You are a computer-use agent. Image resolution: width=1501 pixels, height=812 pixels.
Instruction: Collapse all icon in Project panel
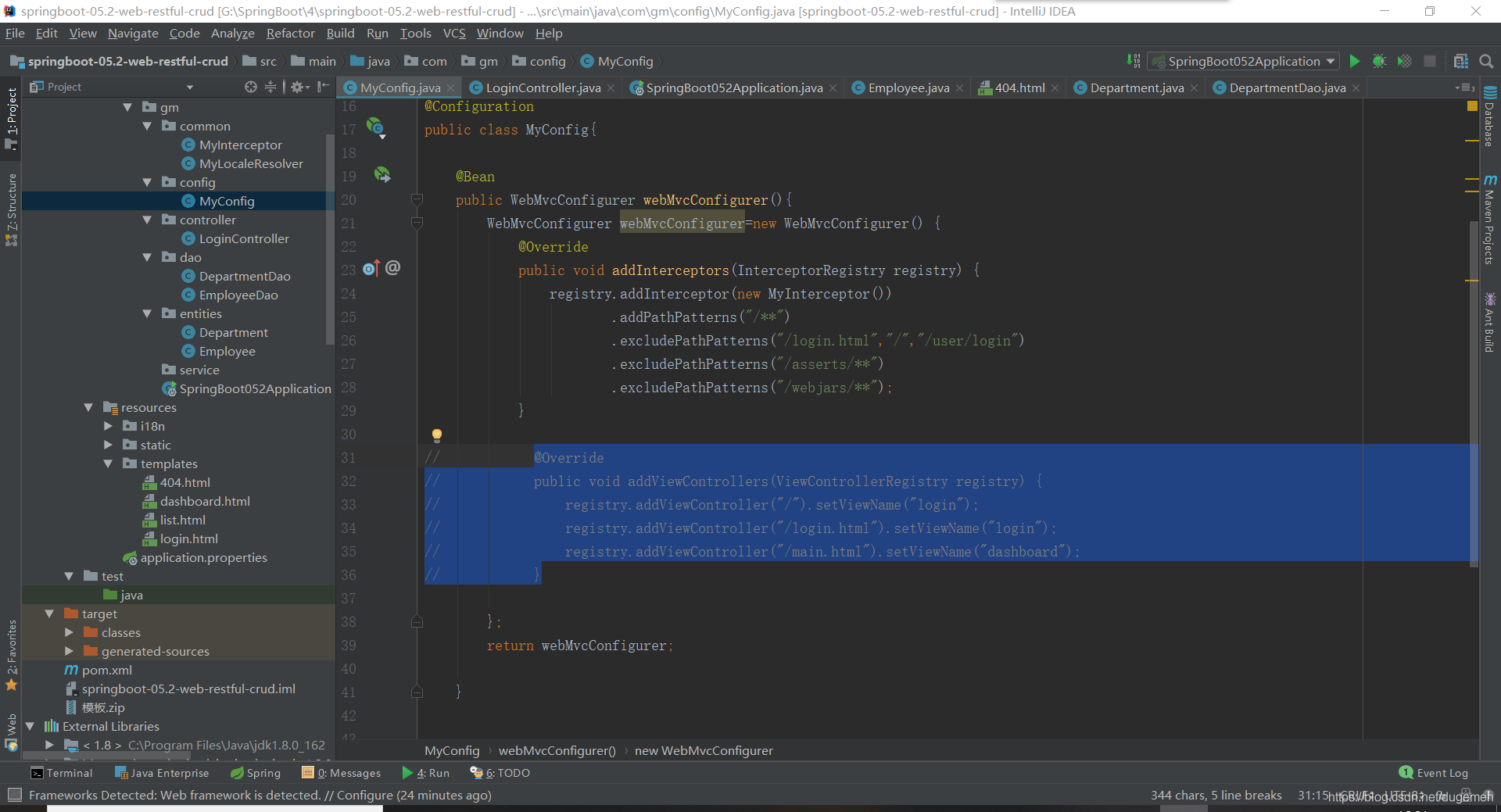pyautogui.click(x=270, y=87)
